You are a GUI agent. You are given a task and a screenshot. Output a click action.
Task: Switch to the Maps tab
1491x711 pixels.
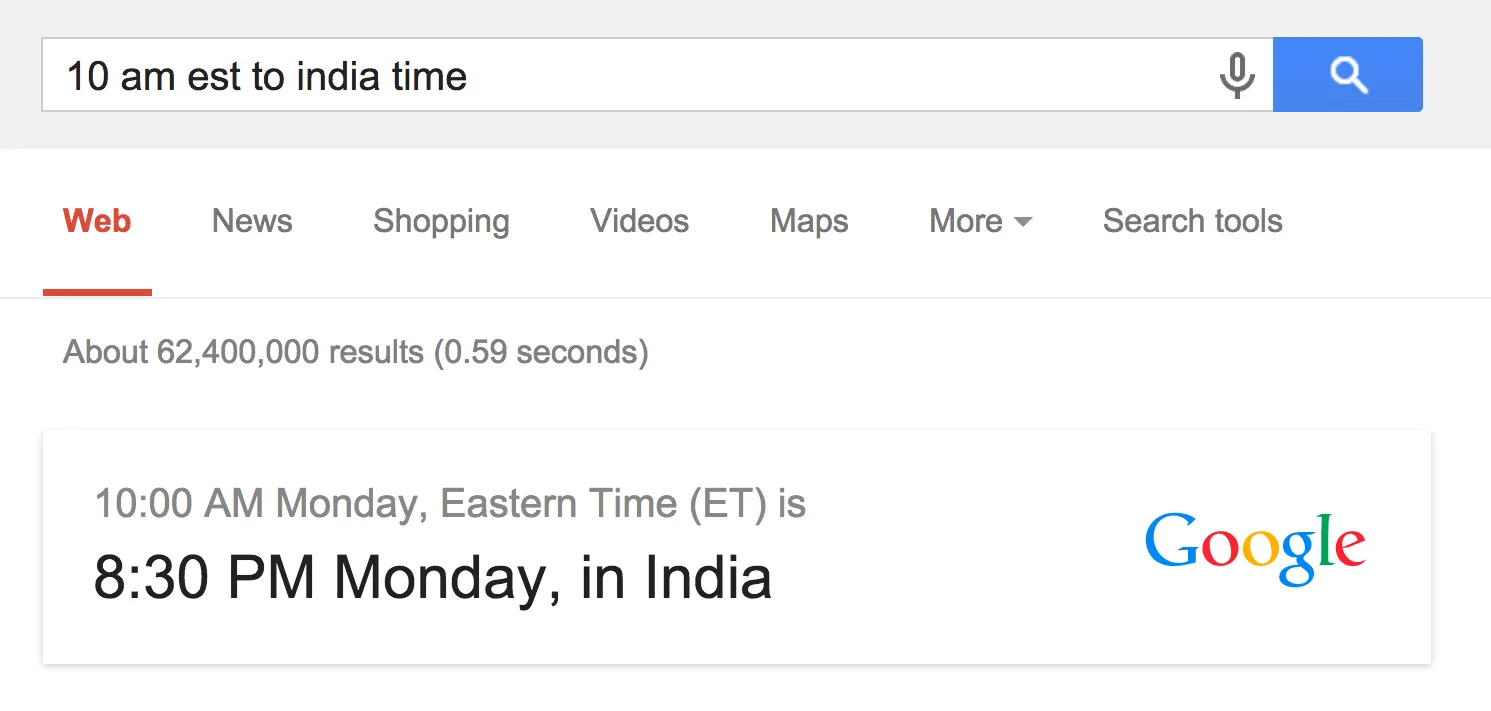(x=808, y=221)
